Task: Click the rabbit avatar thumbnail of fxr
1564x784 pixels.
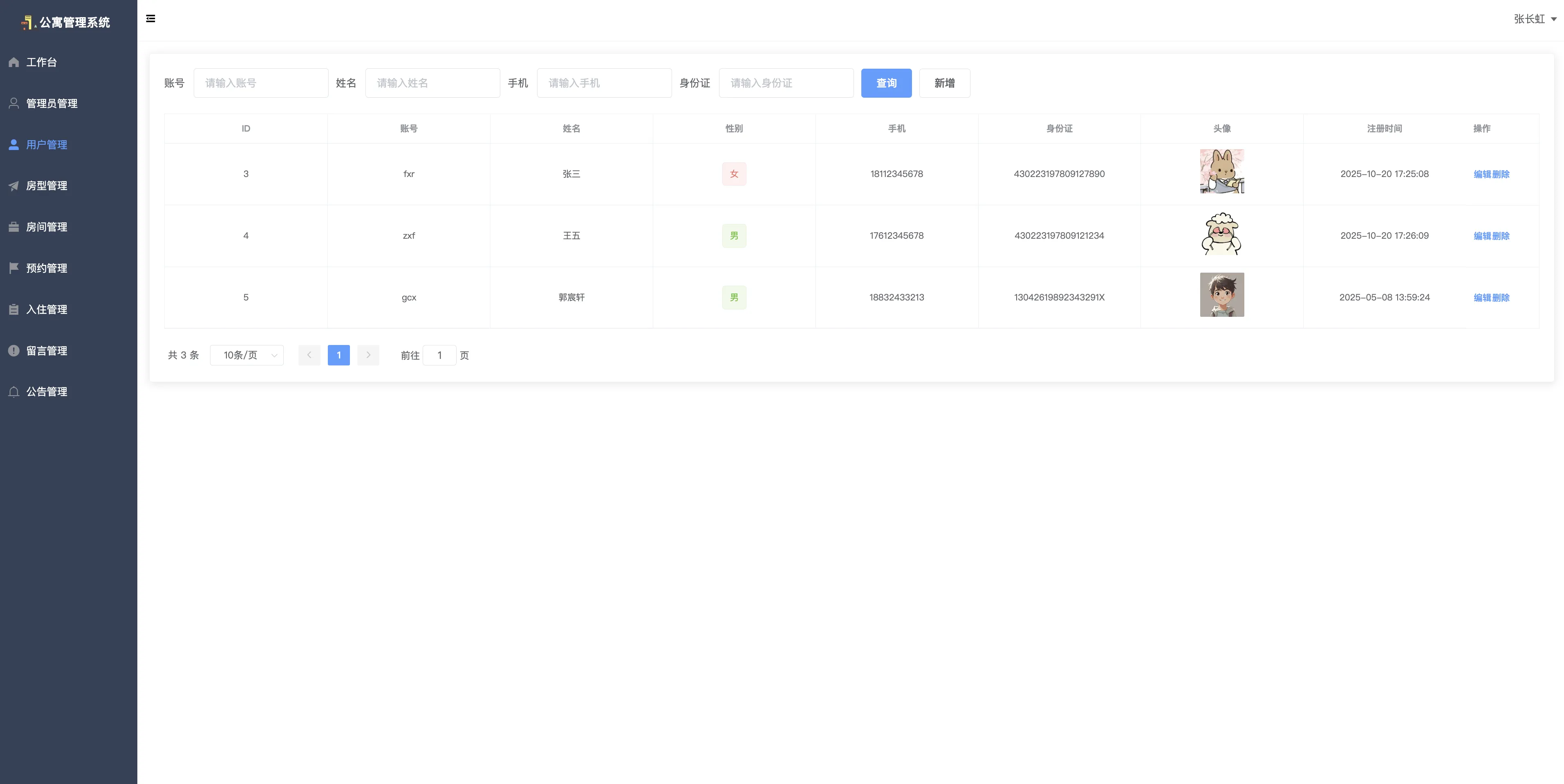Action: coord(1221,171)
